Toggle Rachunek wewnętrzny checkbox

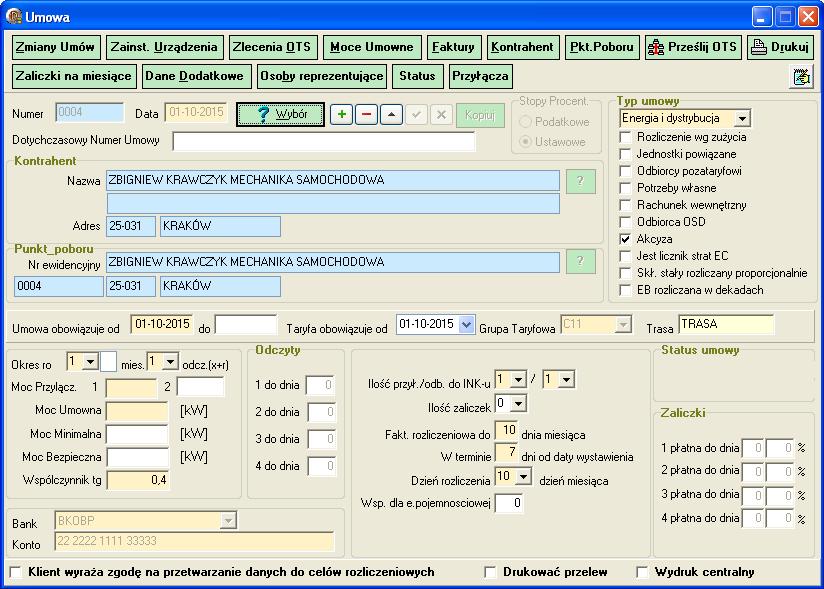(x=625, y=205)
